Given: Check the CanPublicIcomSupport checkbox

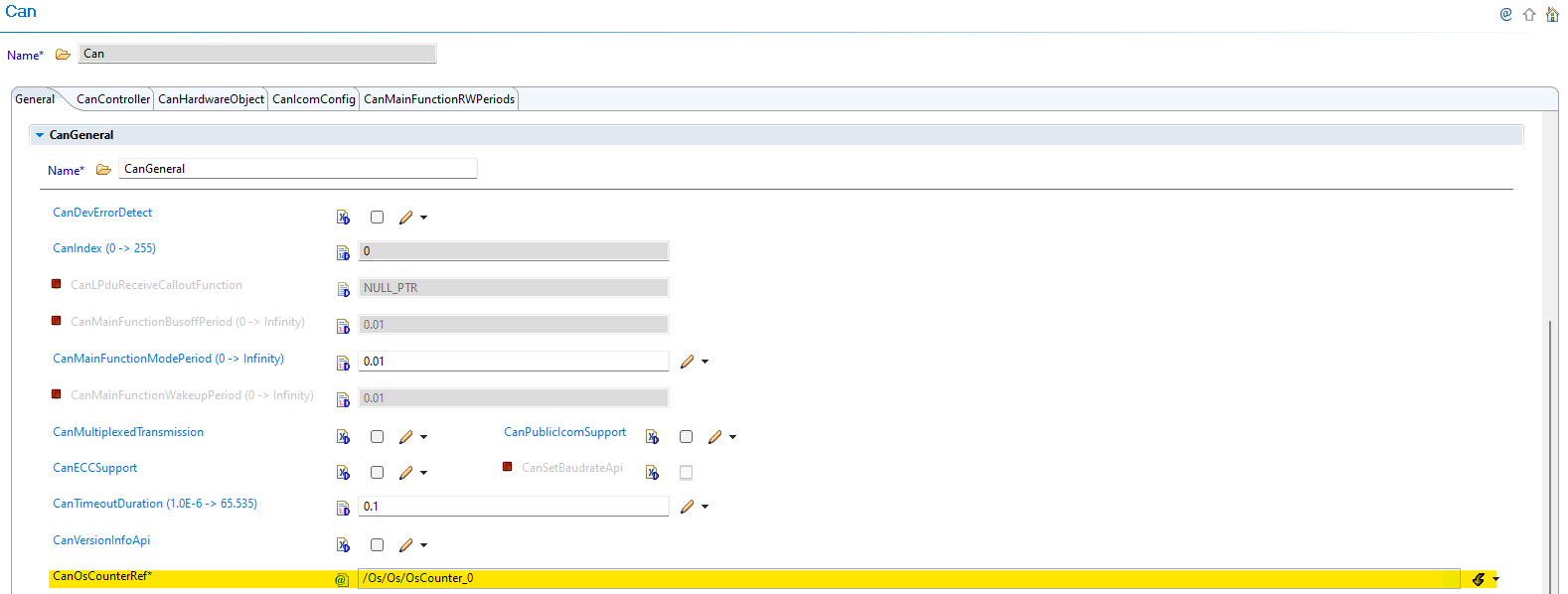Looking at the screenshot, I should (x=686, y=437).
